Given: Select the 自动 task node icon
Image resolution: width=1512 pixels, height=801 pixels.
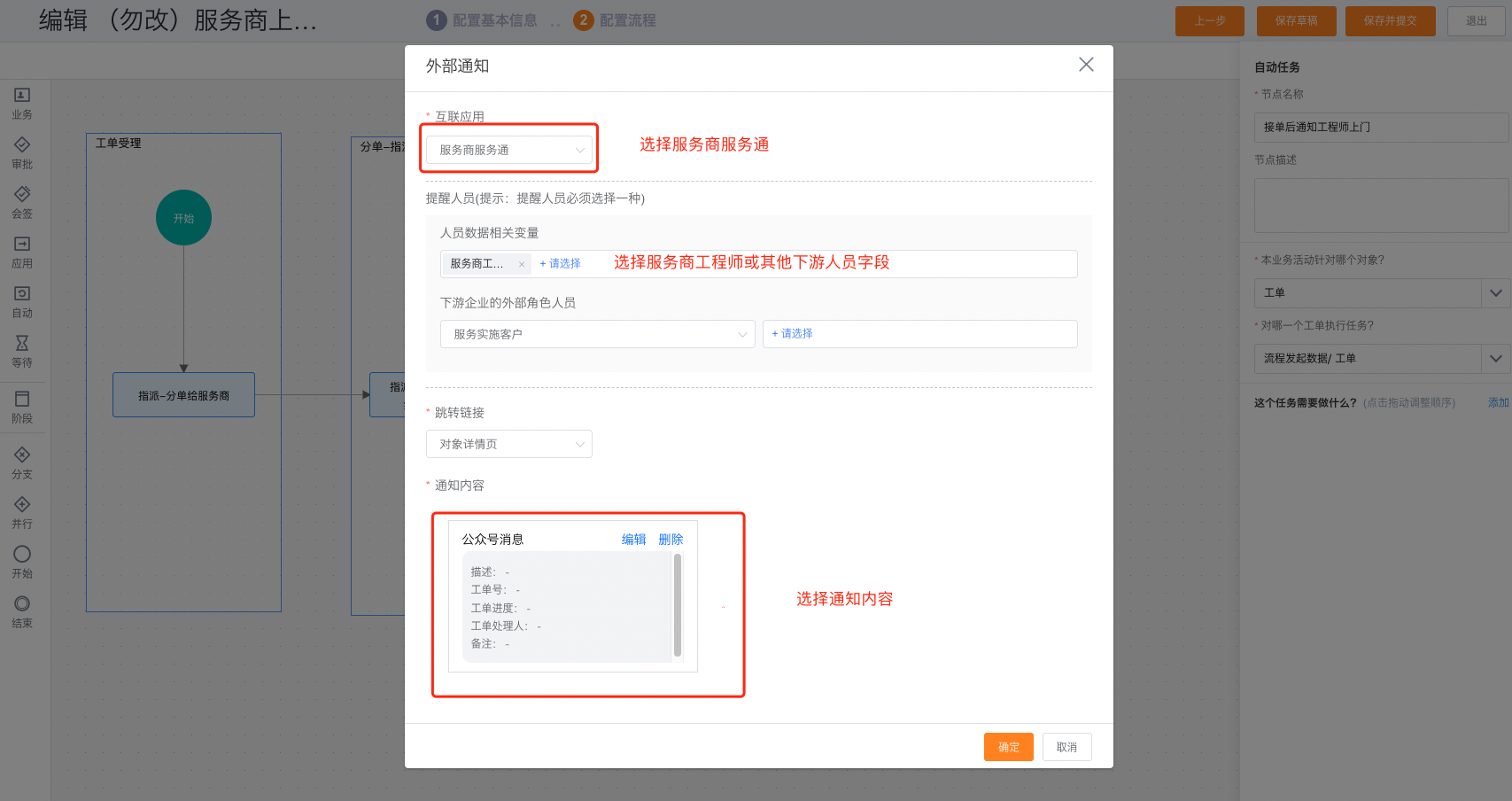Looking at the screenshot, I should (22, 293).
